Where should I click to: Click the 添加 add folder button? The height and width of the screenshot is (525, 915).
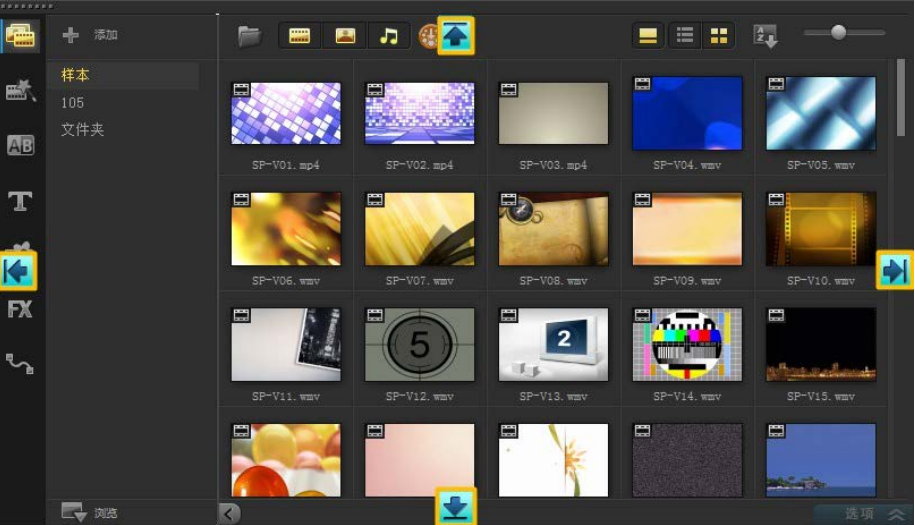point(91,35)
